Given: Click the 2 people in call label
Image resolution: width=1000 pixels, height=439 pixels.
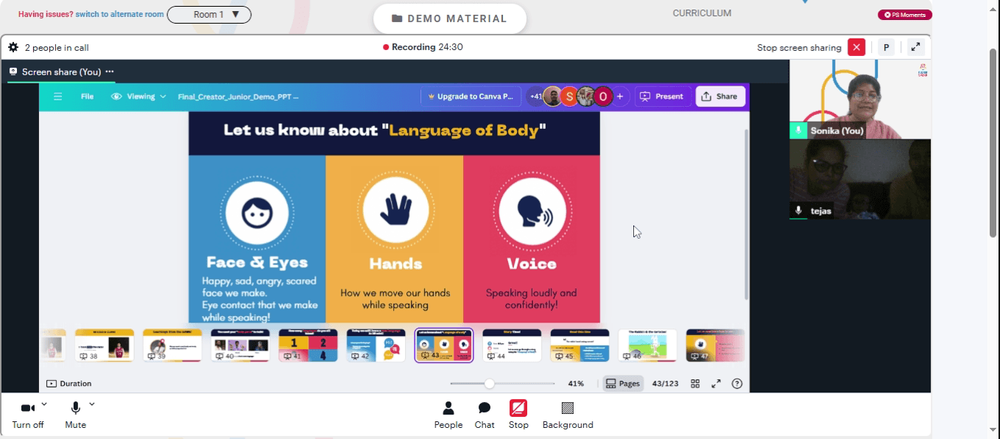Looking at the screenshot, I should point(57,48).
